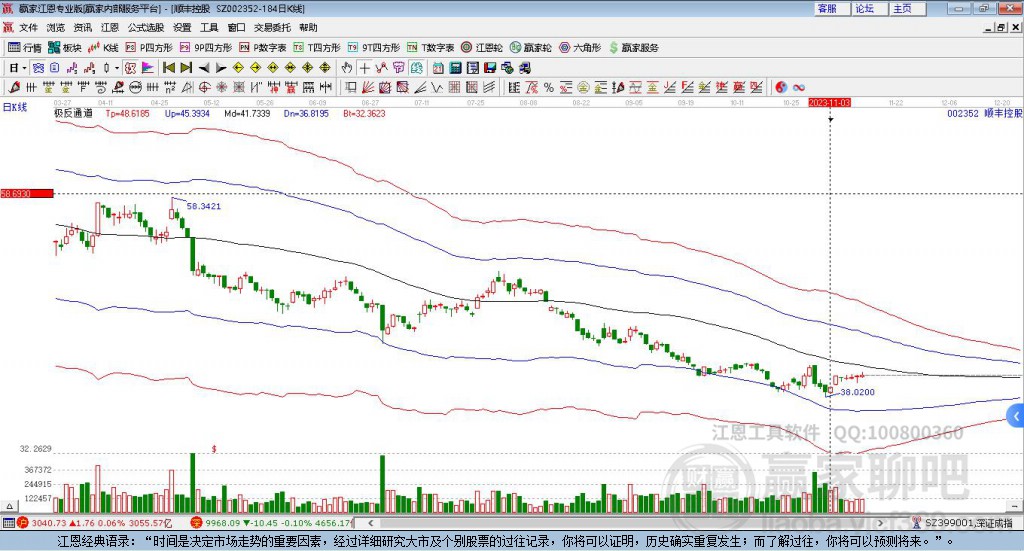Open the 江恩轮 Gann wheel
The height and width of the screenshot is (551, 1024).
(482, 48)
